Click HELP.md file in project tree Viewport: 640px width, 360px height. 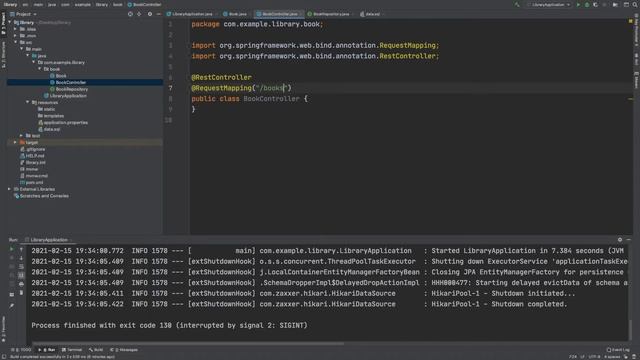35,156
